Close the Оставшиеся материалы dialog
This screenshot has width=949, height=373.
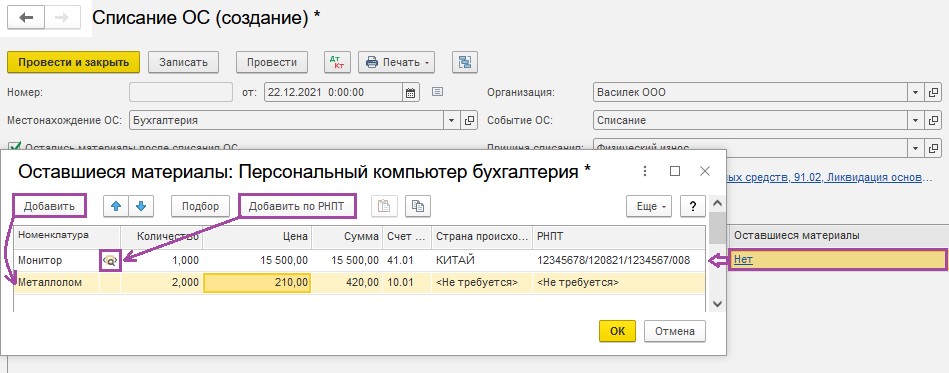[704, 171]
